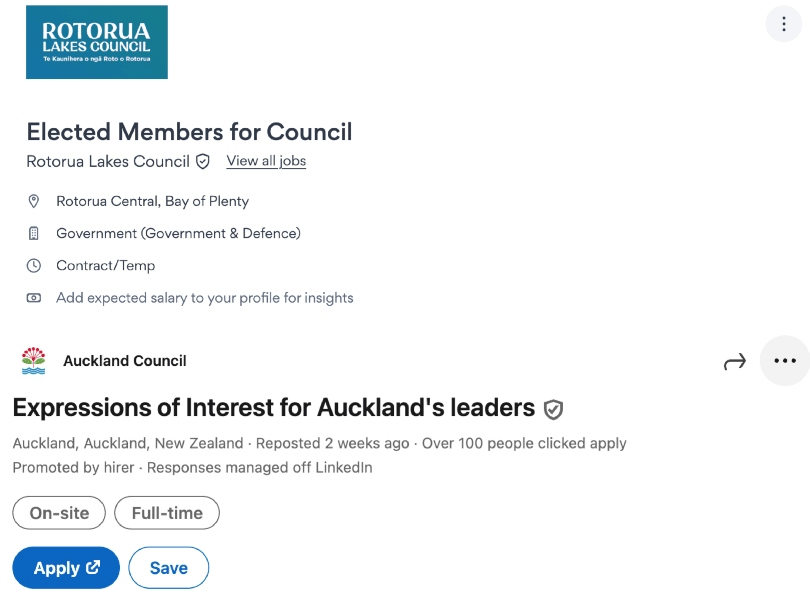Click the Apply button
Viewport: 810px width, 610px height.
coord(65,567)
